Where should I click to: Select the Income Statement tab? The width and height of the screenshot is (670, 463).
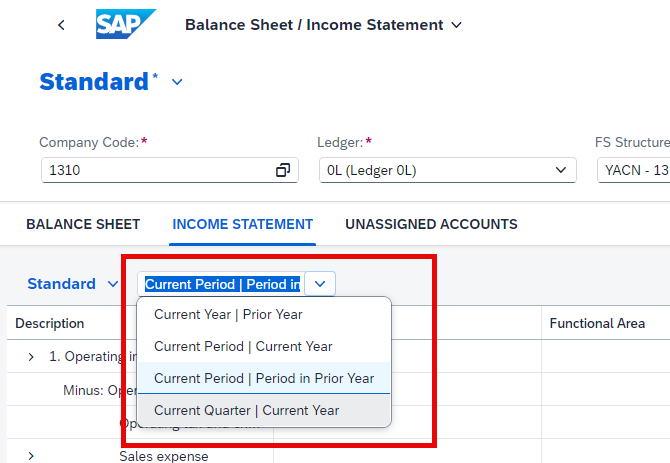pos(242,224)
